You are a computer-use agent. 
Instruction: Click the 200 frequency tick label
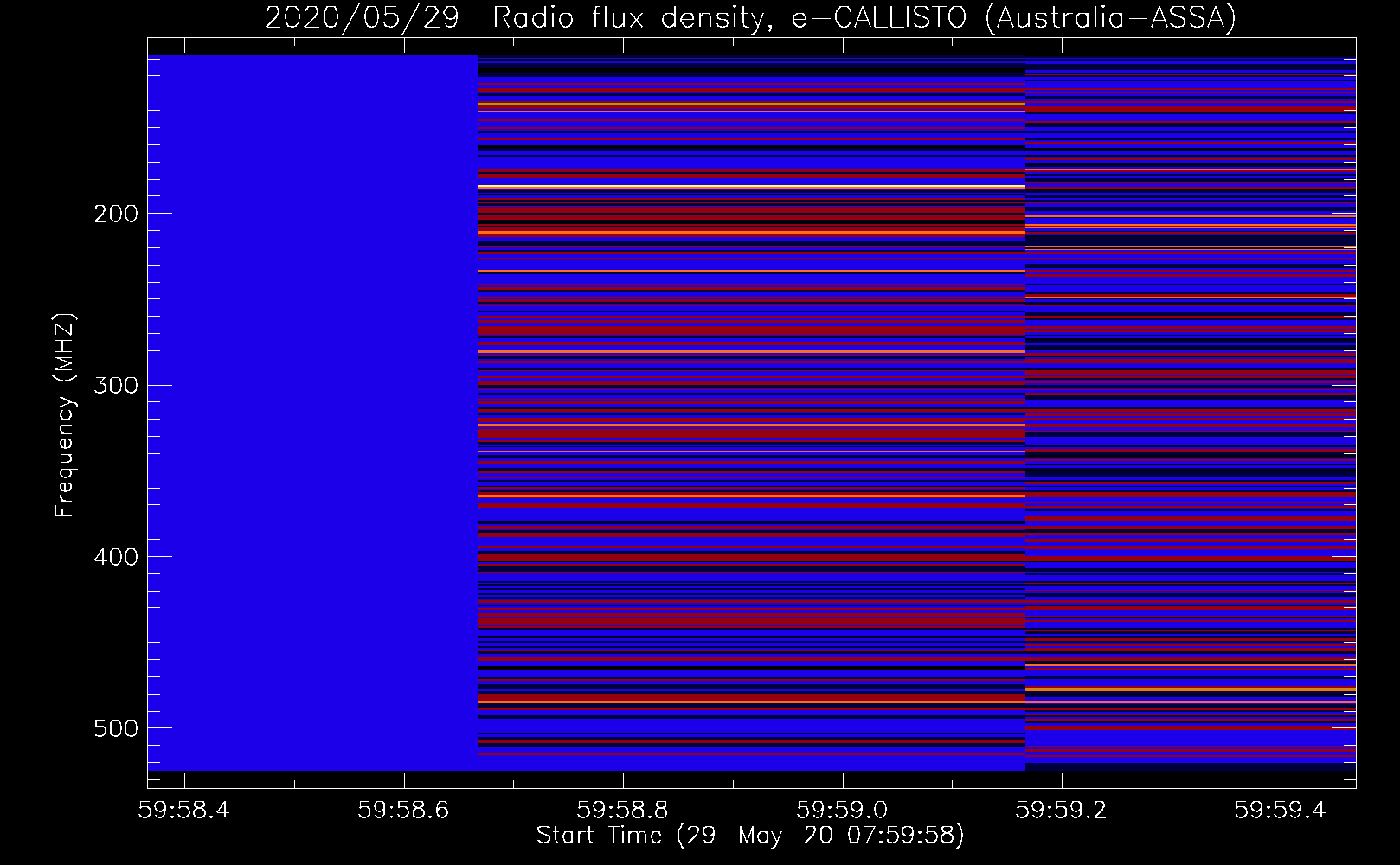(x=116, y=214)
